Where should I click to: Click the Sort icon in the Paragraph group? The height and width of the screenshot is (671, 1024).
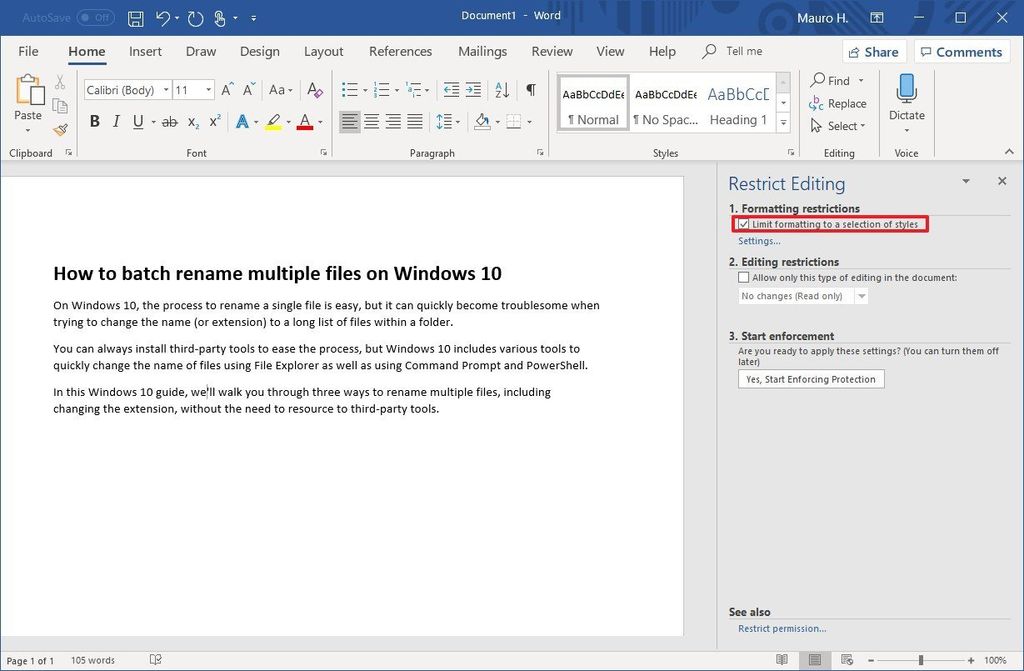tap(501, 90)
